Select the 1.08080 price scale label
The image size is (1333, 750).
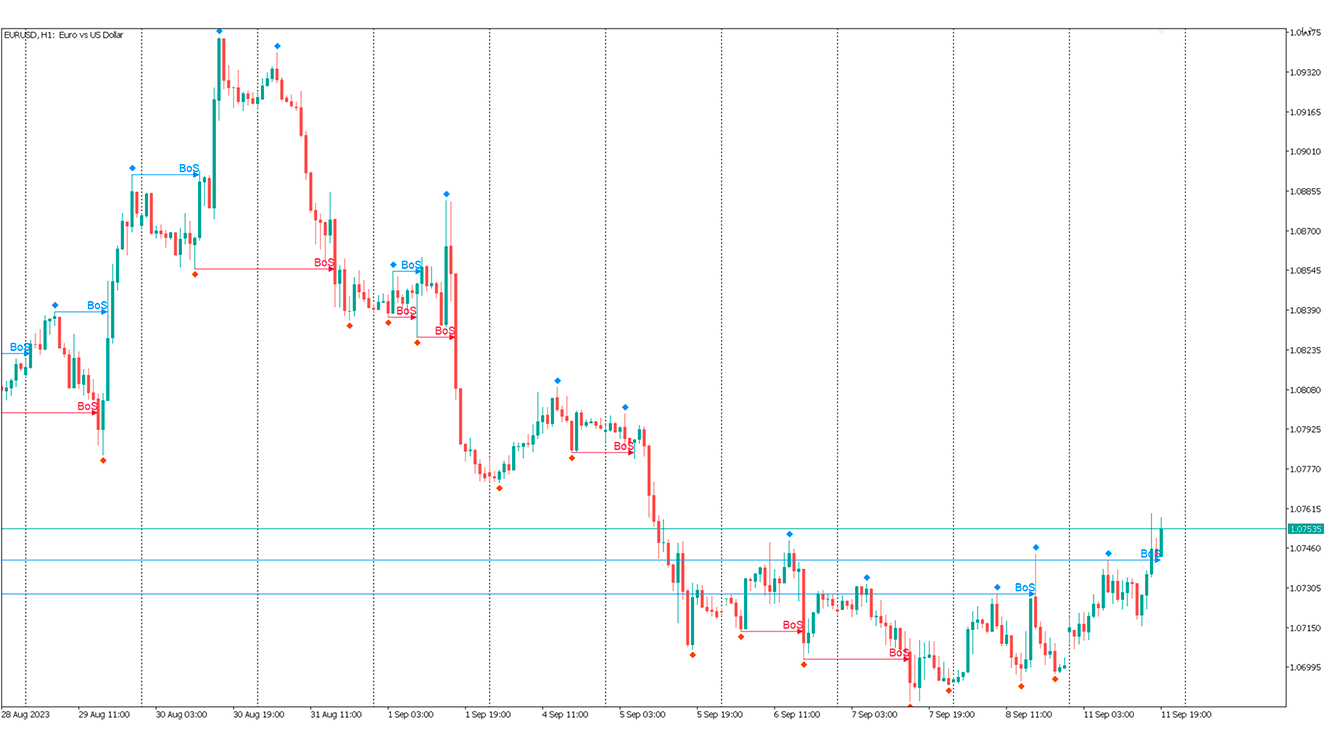tap(1306, 390)
